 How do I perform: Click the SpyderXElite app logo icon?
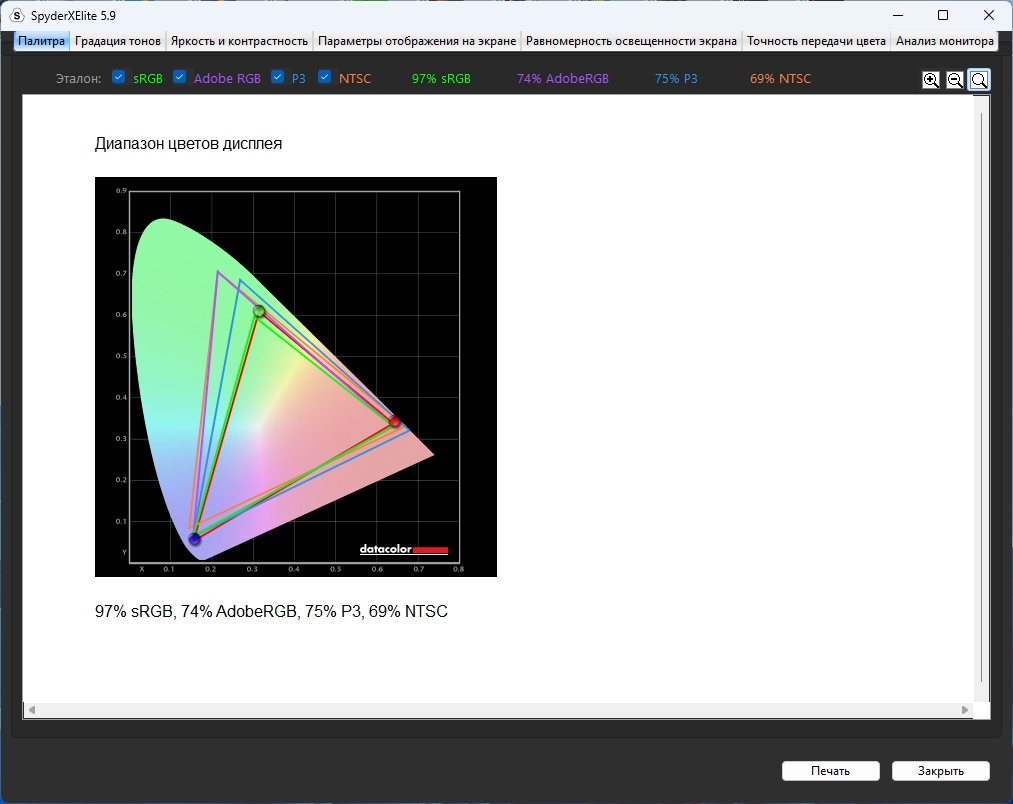tap(17, 15)
